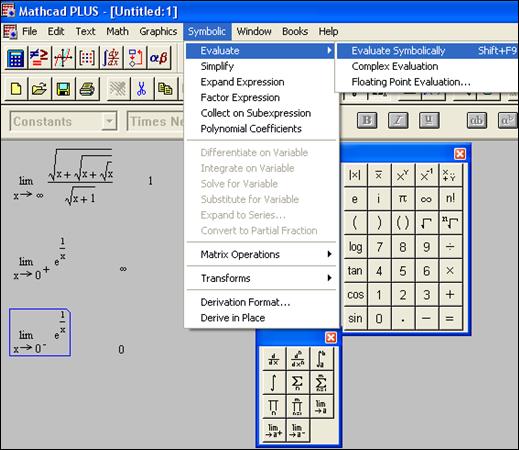Insert summation over range variable from palette

[297, 383]
